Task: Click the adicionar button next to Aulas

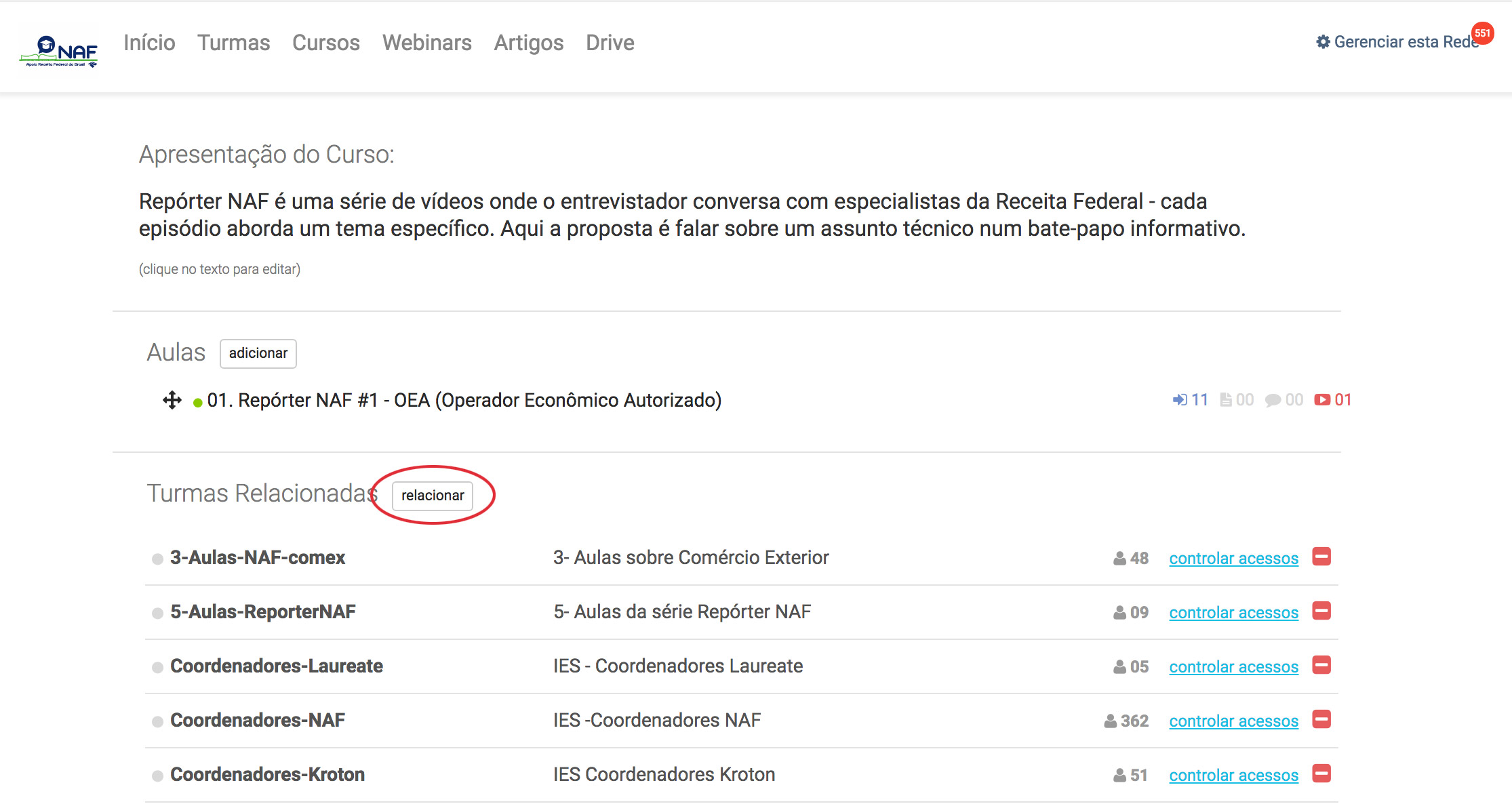Action: coord(258,353)
